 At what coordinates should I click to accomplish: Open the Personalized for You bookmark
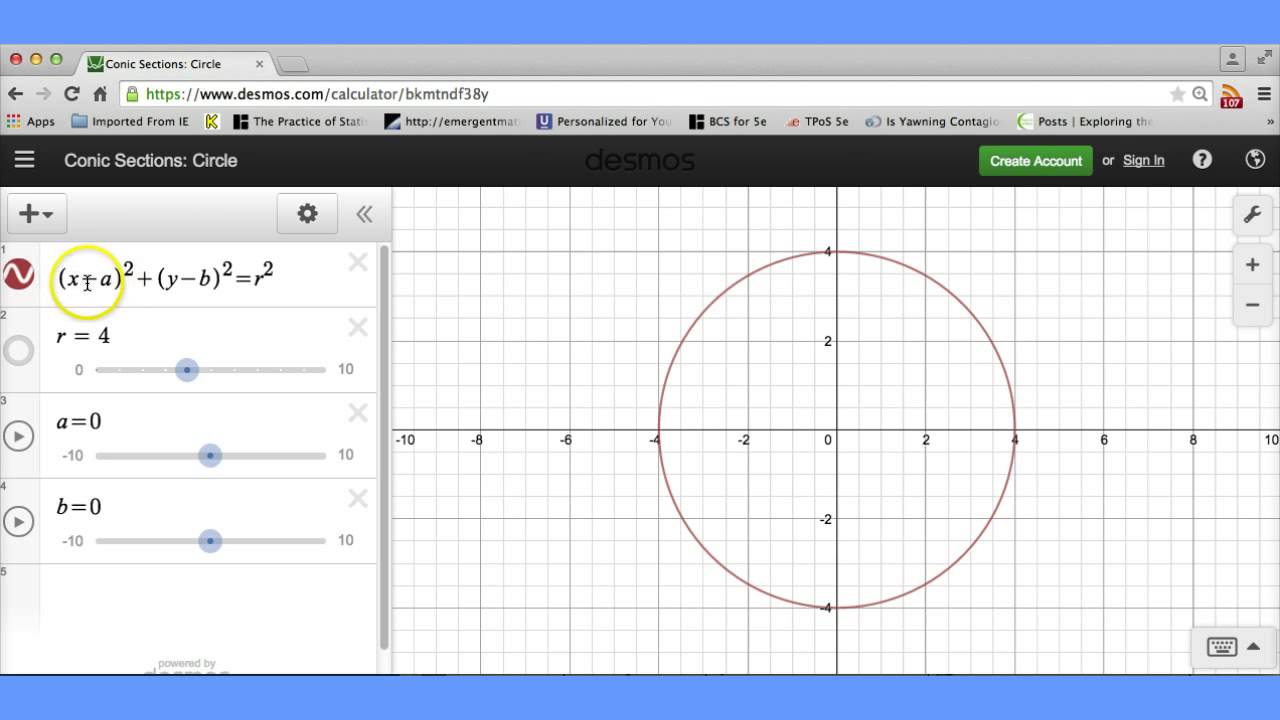point(604,121)
